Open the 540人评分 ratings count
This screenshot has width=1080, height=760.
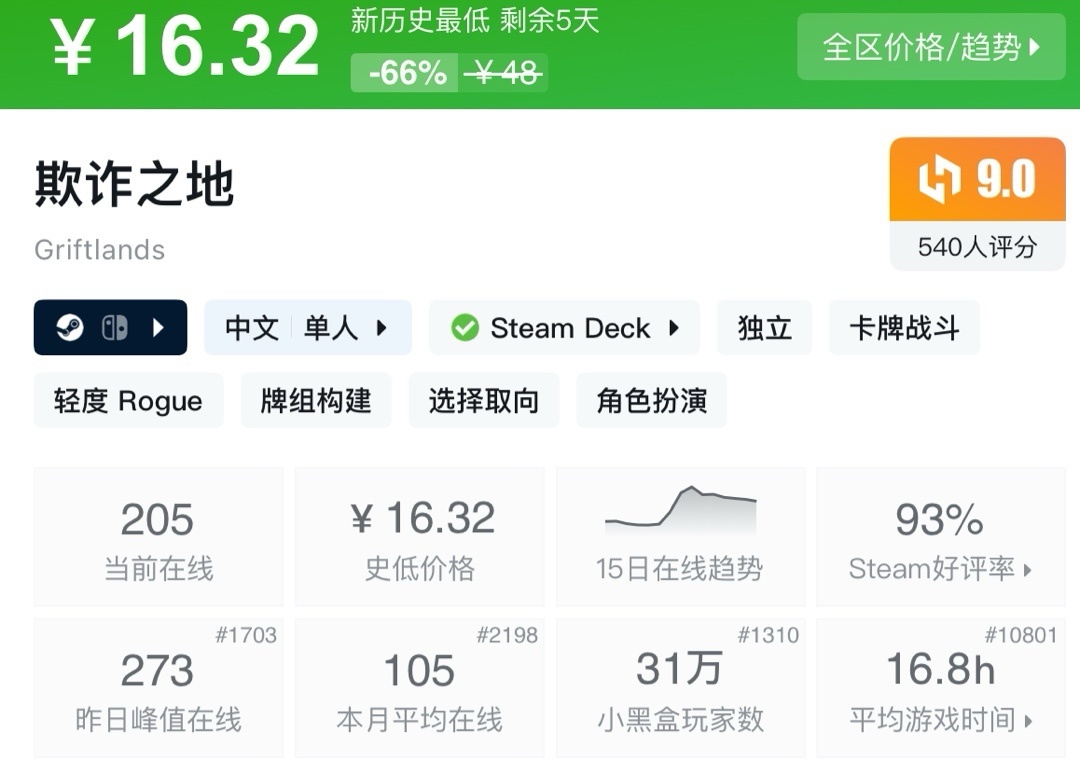[x=977, y=247]
